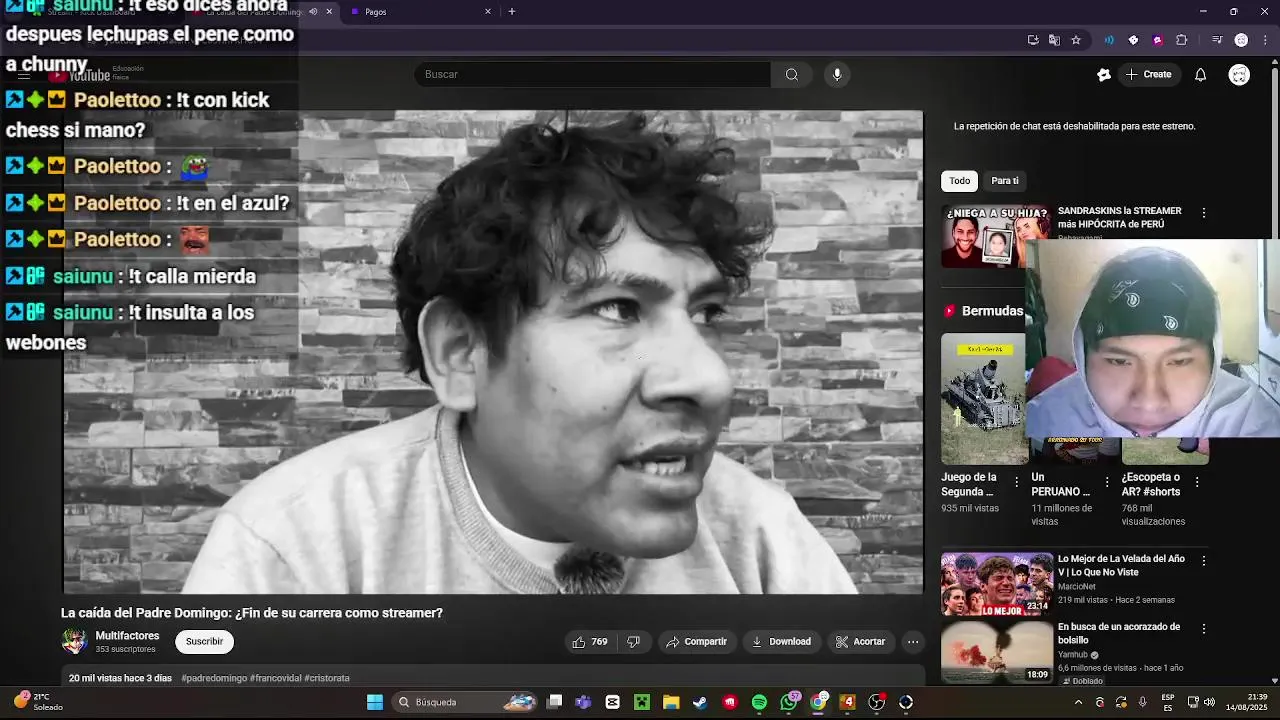
Task: Open options for ¿Escopeta o AR? short
Action: click(1197, 482)
